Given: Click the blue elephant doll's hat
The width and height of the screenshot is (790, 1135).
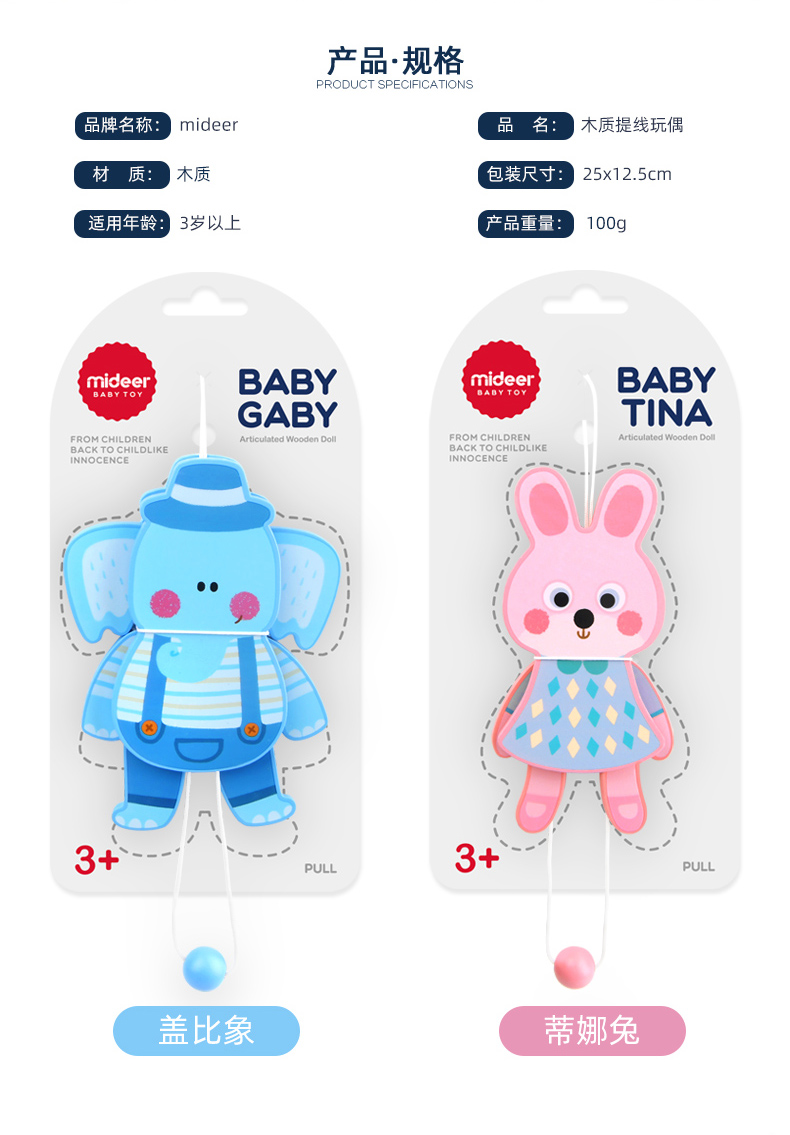Looking at the screenshot, I should [205, 493].
